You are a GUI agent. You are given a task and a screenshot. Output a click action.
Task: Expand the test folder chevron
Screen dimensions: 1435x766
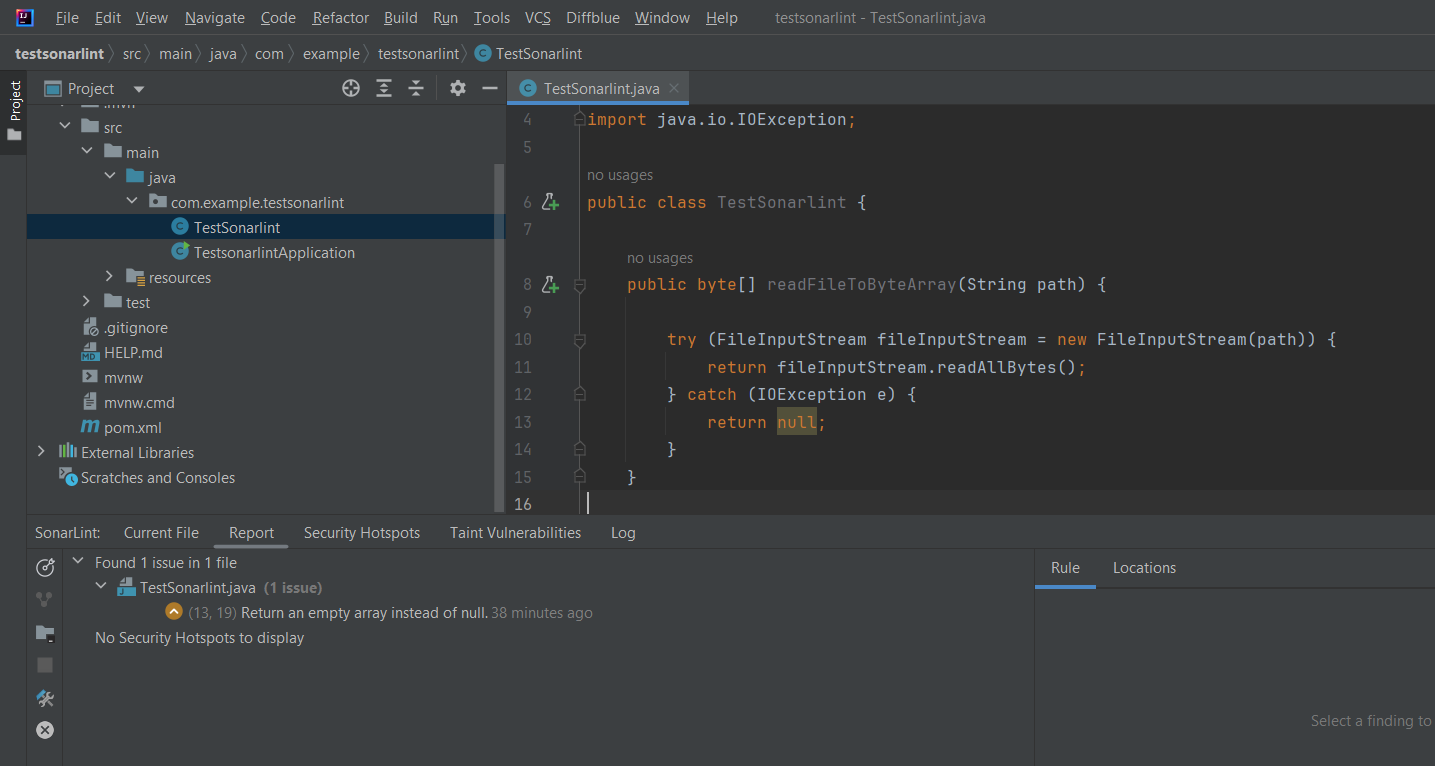click(x=88, y=302)
